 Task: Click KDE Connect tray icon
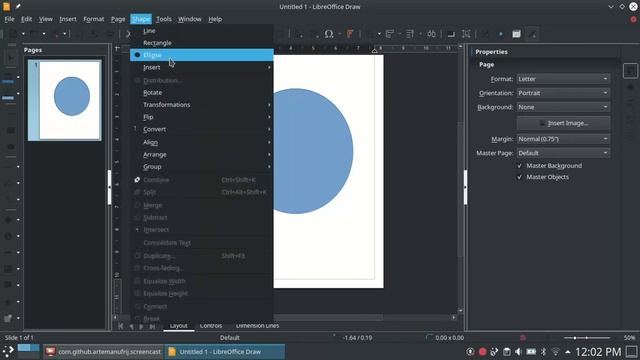494,352
